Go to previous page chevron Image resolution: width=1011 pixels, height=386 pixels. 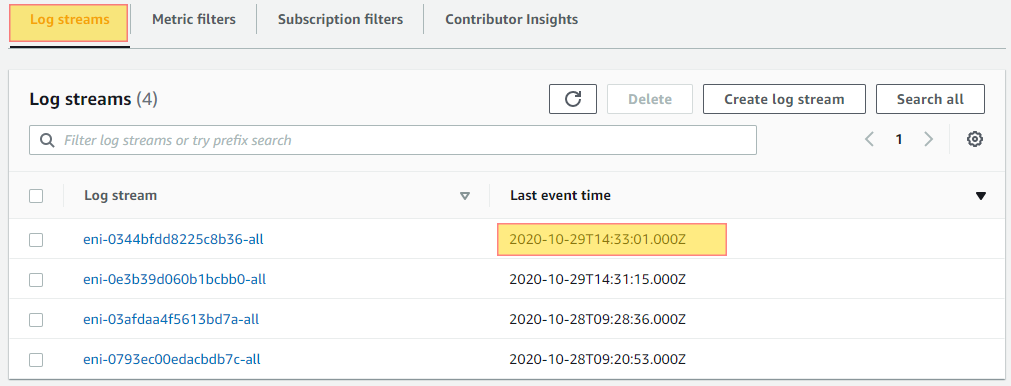click(x=869, y=139)
